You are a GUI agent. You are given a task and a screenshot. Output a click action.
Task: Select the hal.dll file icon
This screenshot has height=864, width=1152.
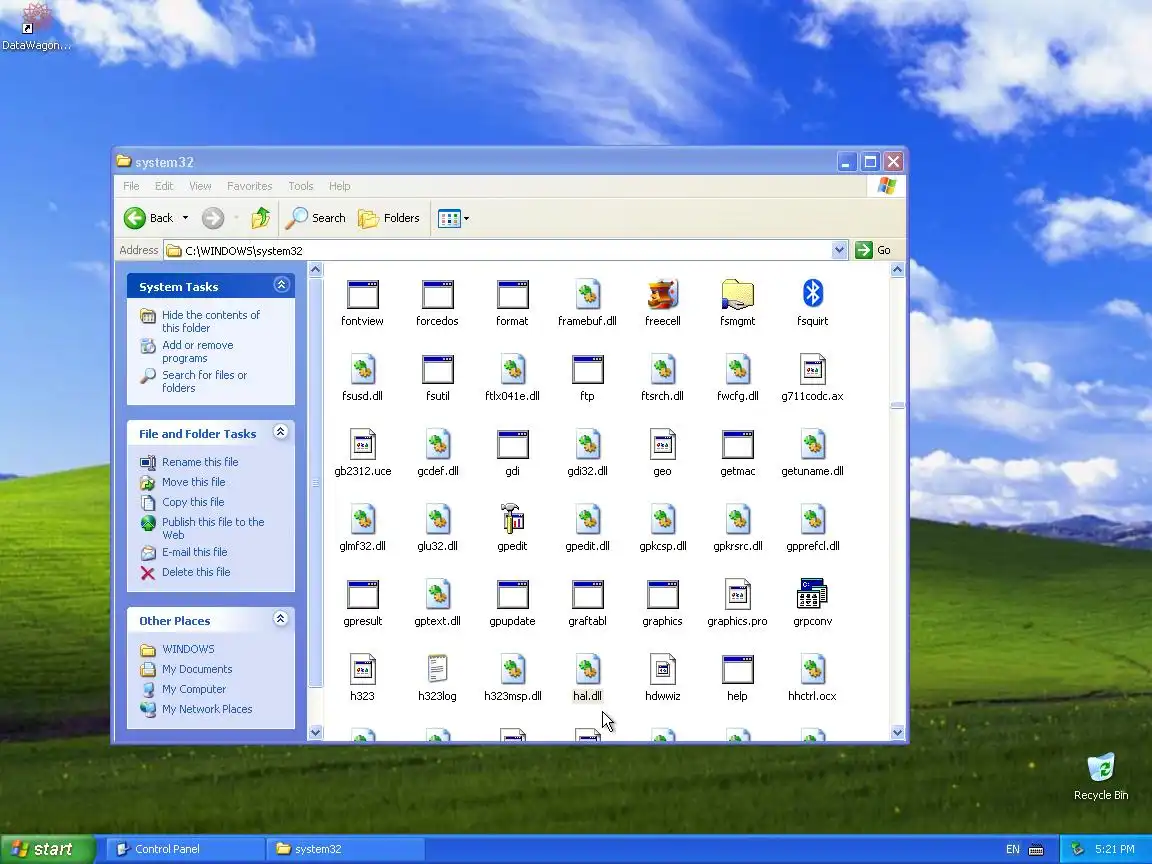(587, 669)
